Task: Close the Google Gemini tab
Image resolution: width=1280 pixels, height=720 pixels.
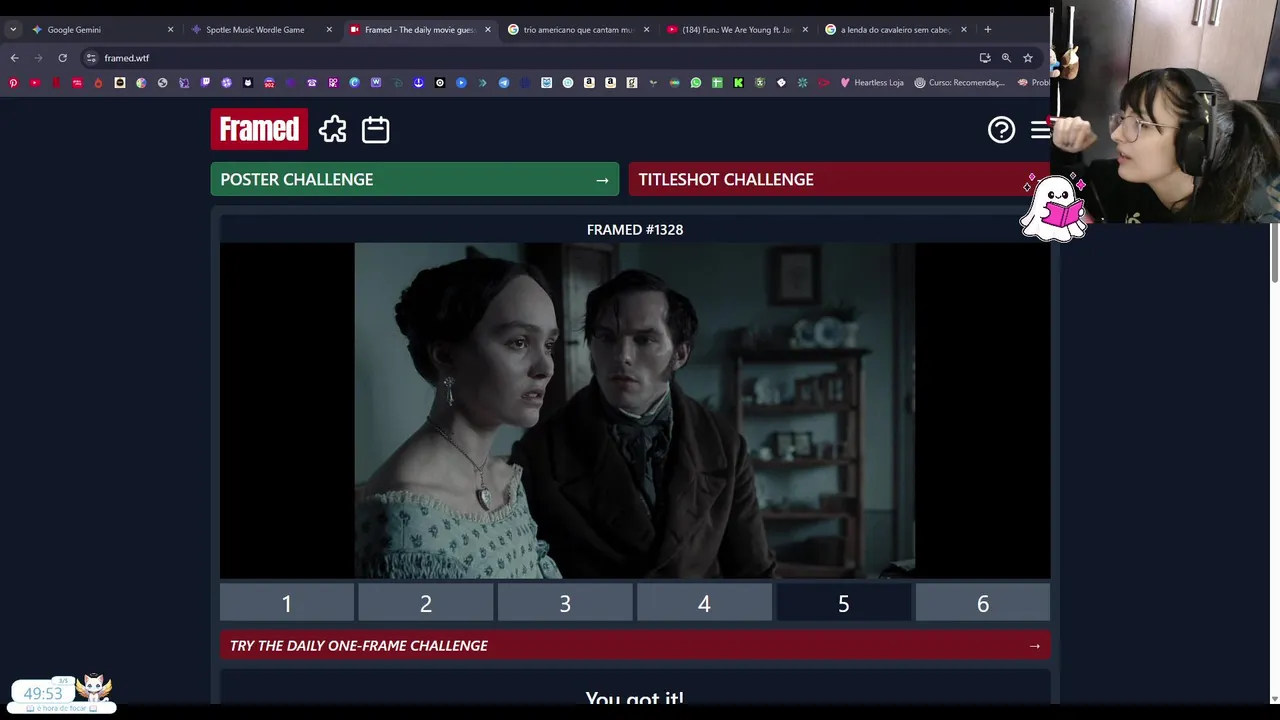Action: pos(170,29)
